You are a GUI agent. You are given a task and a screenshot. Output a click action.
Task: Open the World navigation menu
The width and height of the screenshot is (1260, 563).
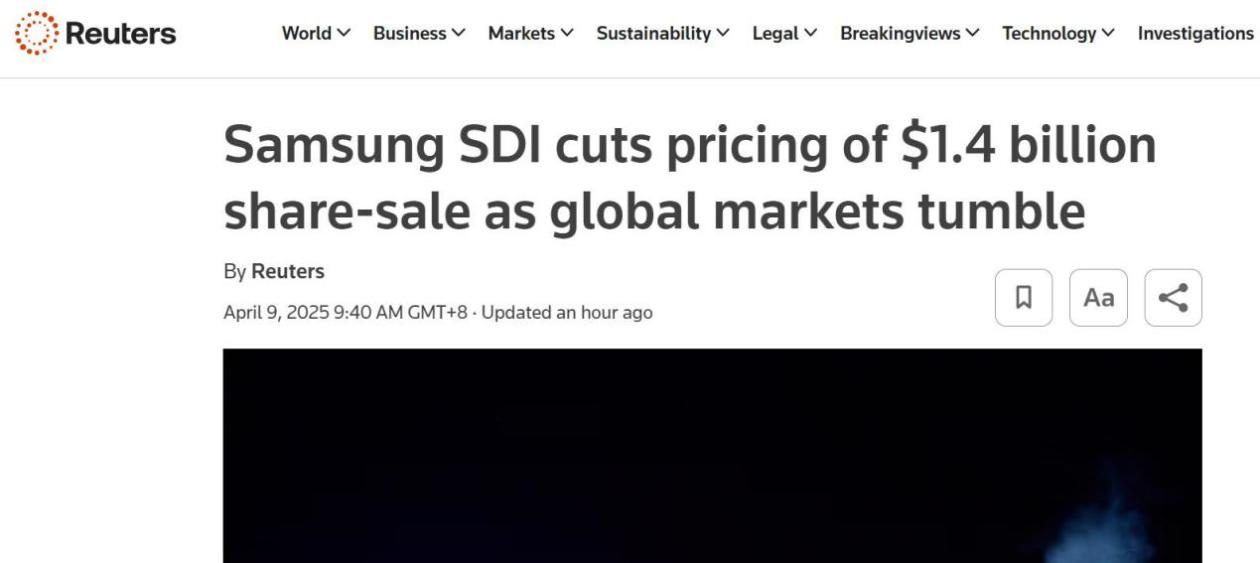(x=306, y=33)
